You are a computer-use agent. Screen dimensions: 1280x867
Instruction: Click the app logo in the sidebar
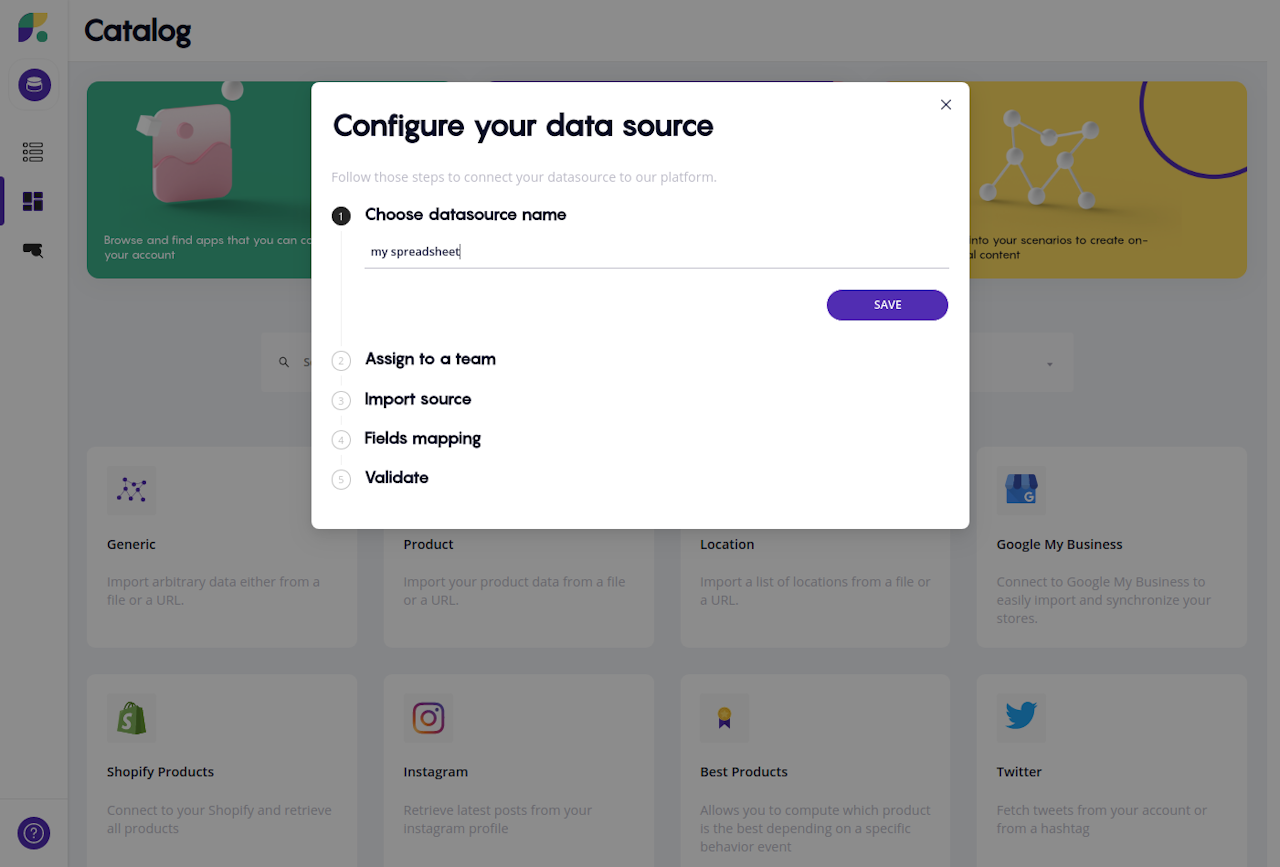[x=33, y=28]
